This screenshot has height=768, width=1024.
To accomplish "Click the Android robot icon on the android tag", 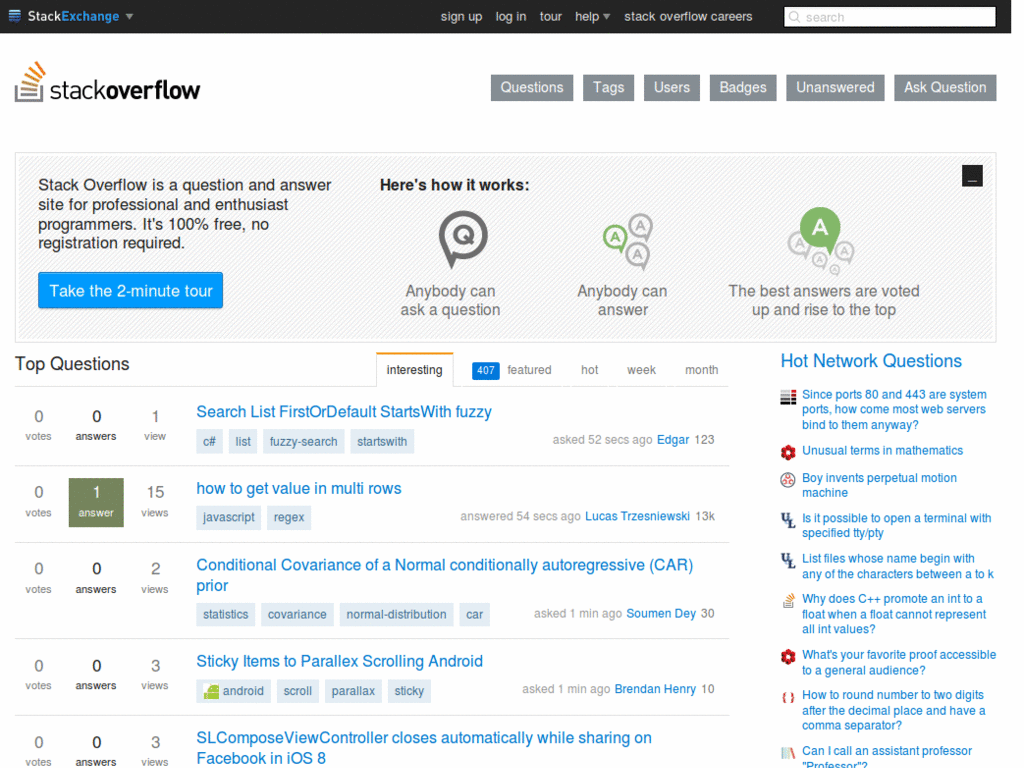I will tap(214, 690).
